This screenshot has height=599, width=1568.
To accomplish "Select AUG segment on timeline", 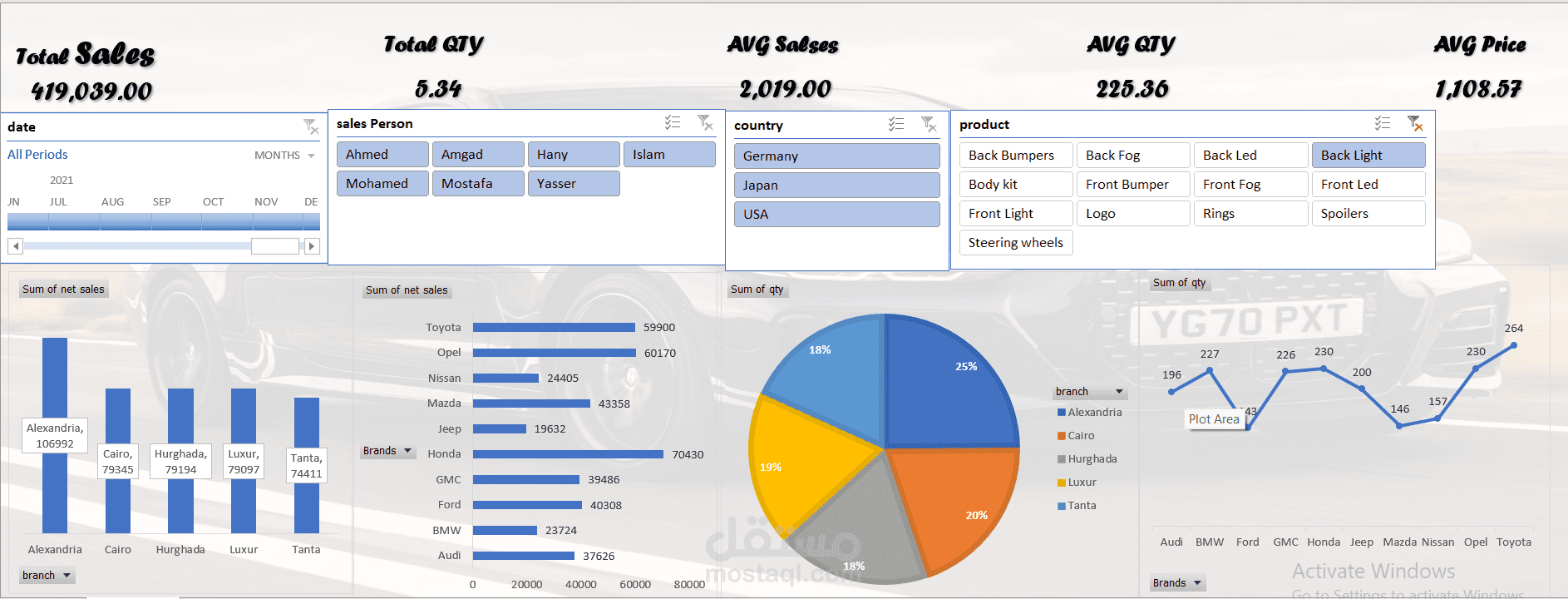I will (126, 221).
